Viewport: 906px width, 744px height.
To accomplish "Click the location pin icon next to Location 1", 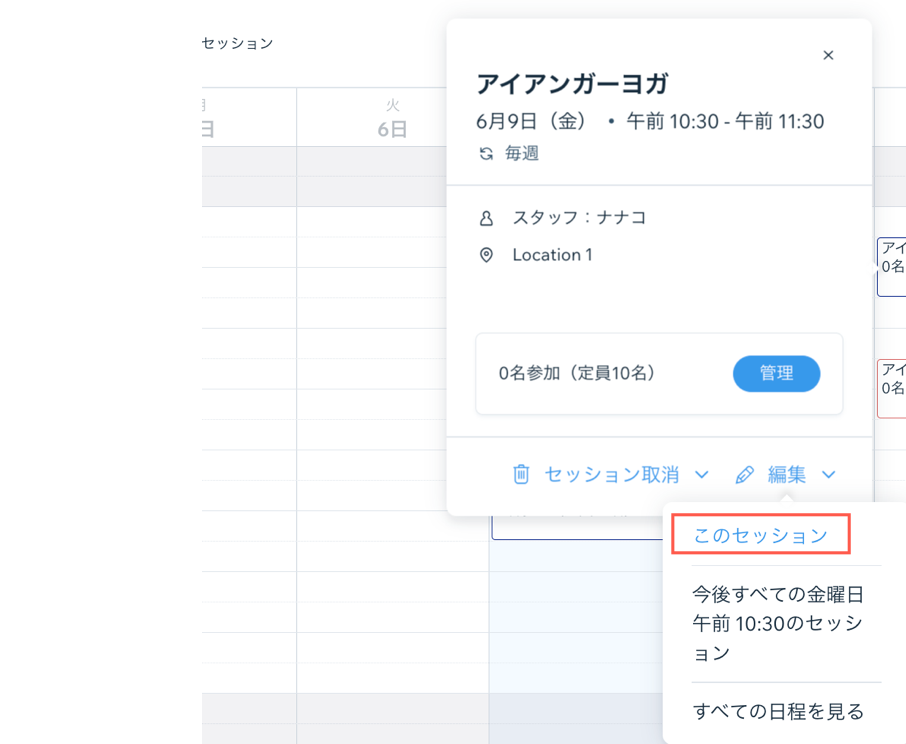I will [x=487, y=254].
